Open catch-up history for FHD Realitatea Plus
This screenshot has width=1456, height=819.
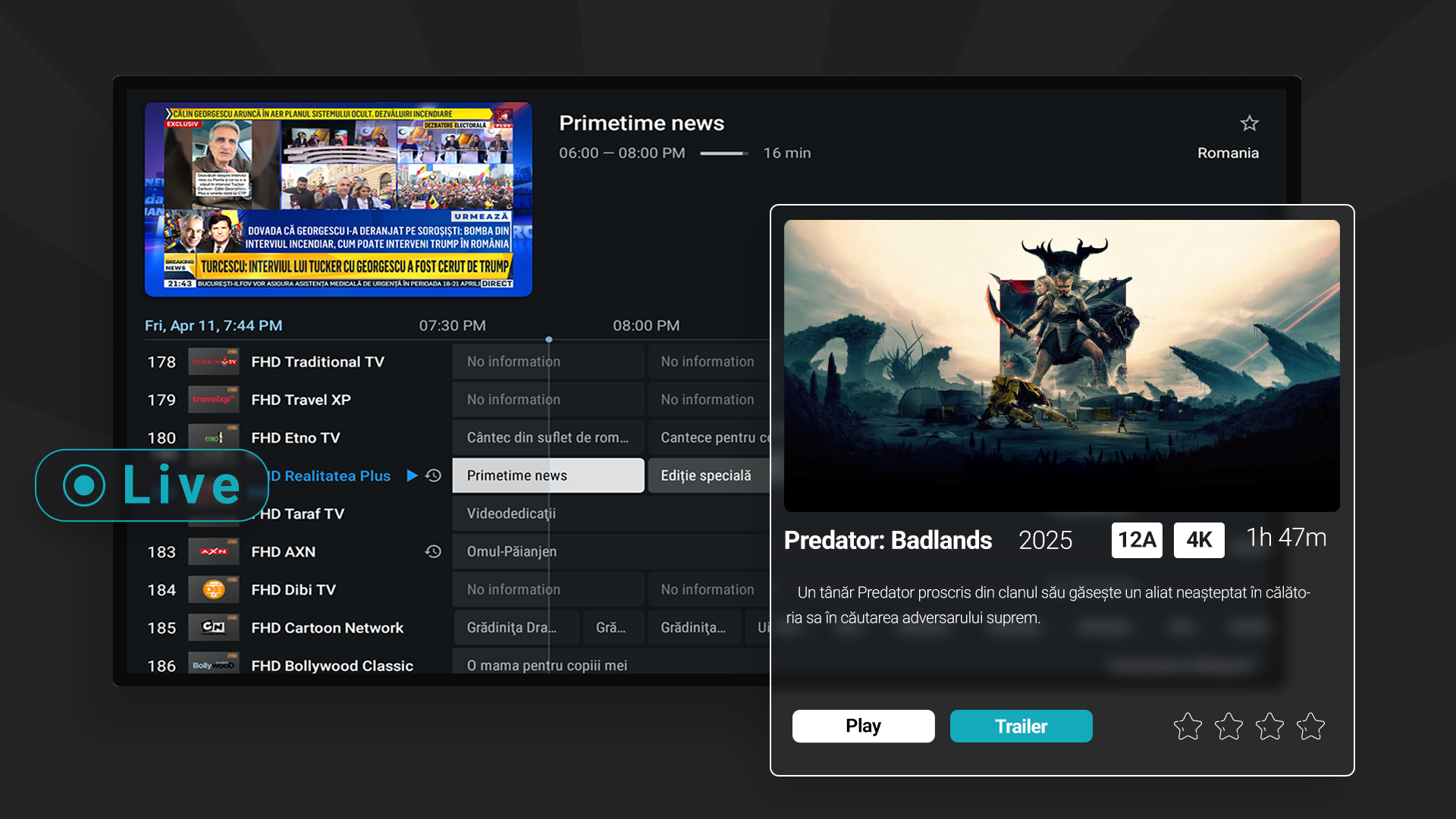pos(432,475)
